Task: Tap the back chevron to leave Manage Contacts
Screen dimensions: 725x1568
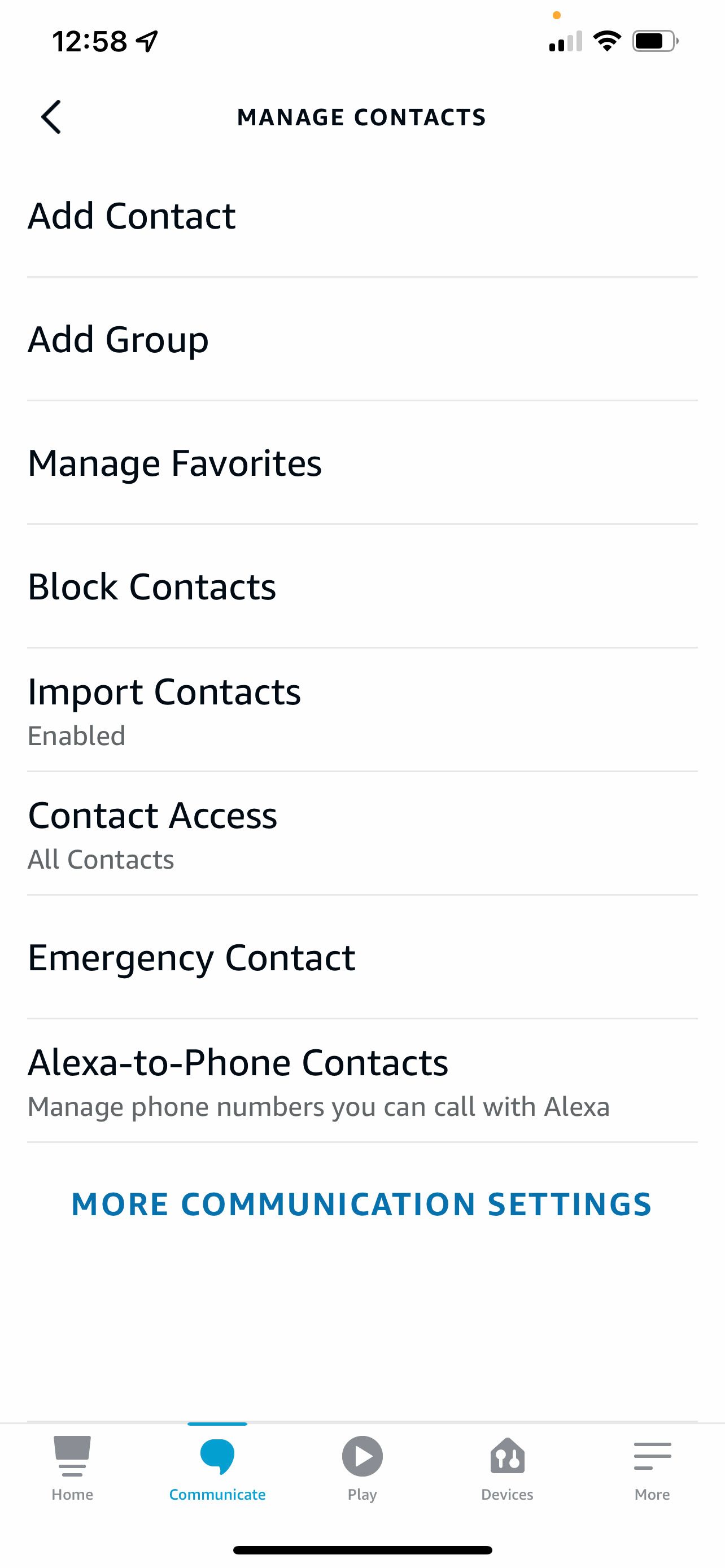Action: (51, 117)
